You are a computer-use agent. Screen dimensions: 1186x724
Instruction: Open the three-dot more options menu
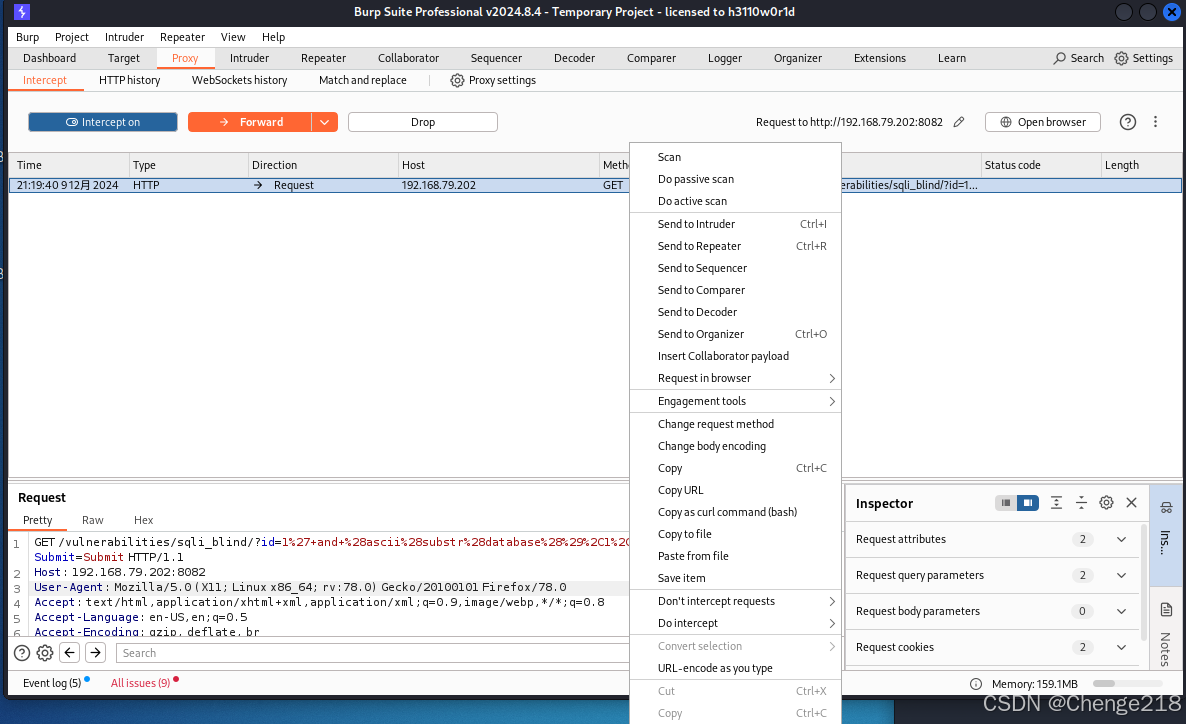(1155, 122)
